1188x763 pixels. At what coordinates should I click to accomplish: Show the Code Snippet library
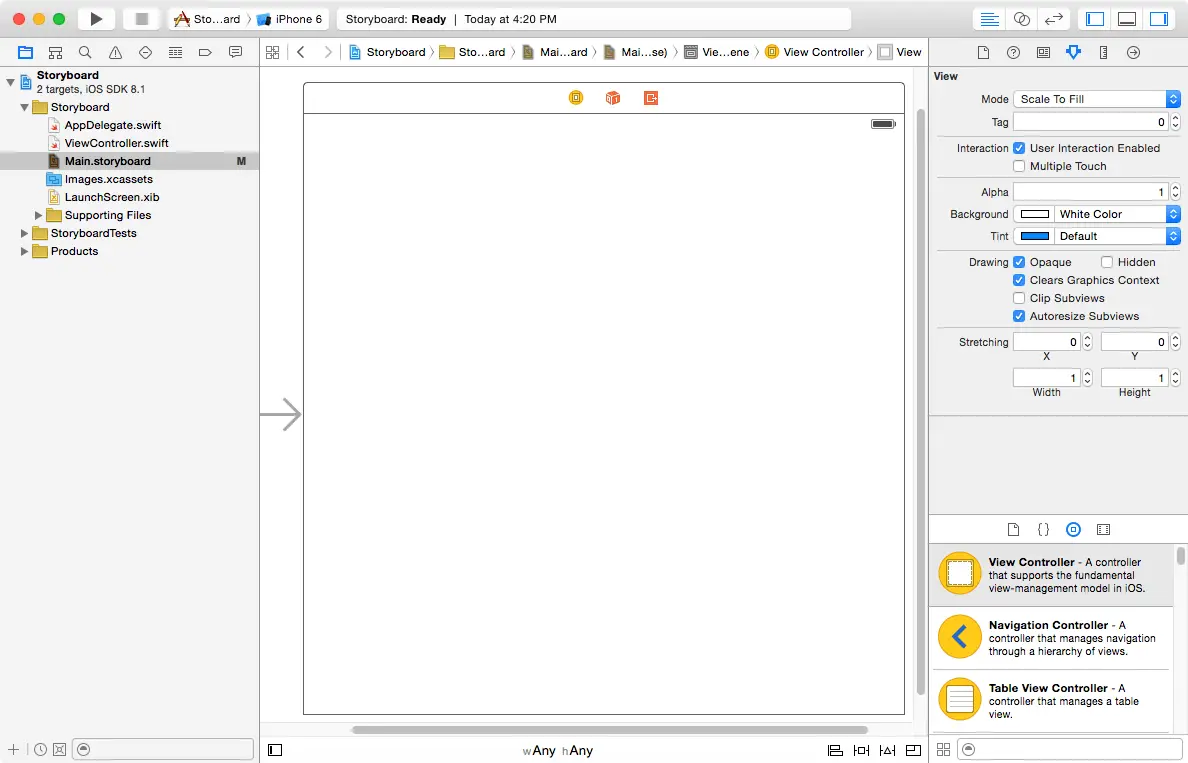1043,529
